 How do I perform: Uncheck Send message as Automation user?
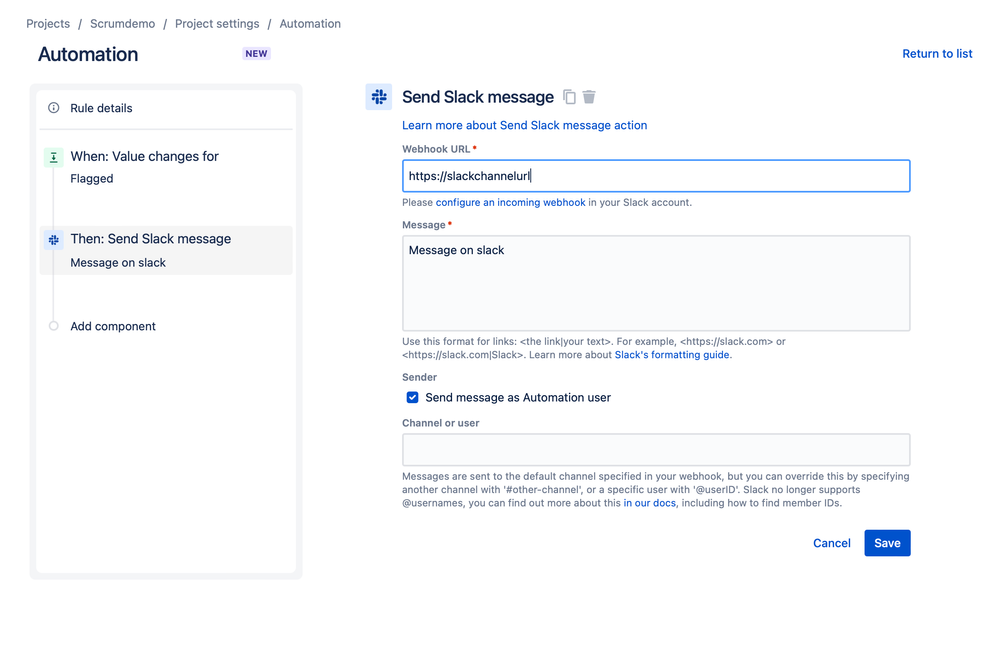(412, 397)
